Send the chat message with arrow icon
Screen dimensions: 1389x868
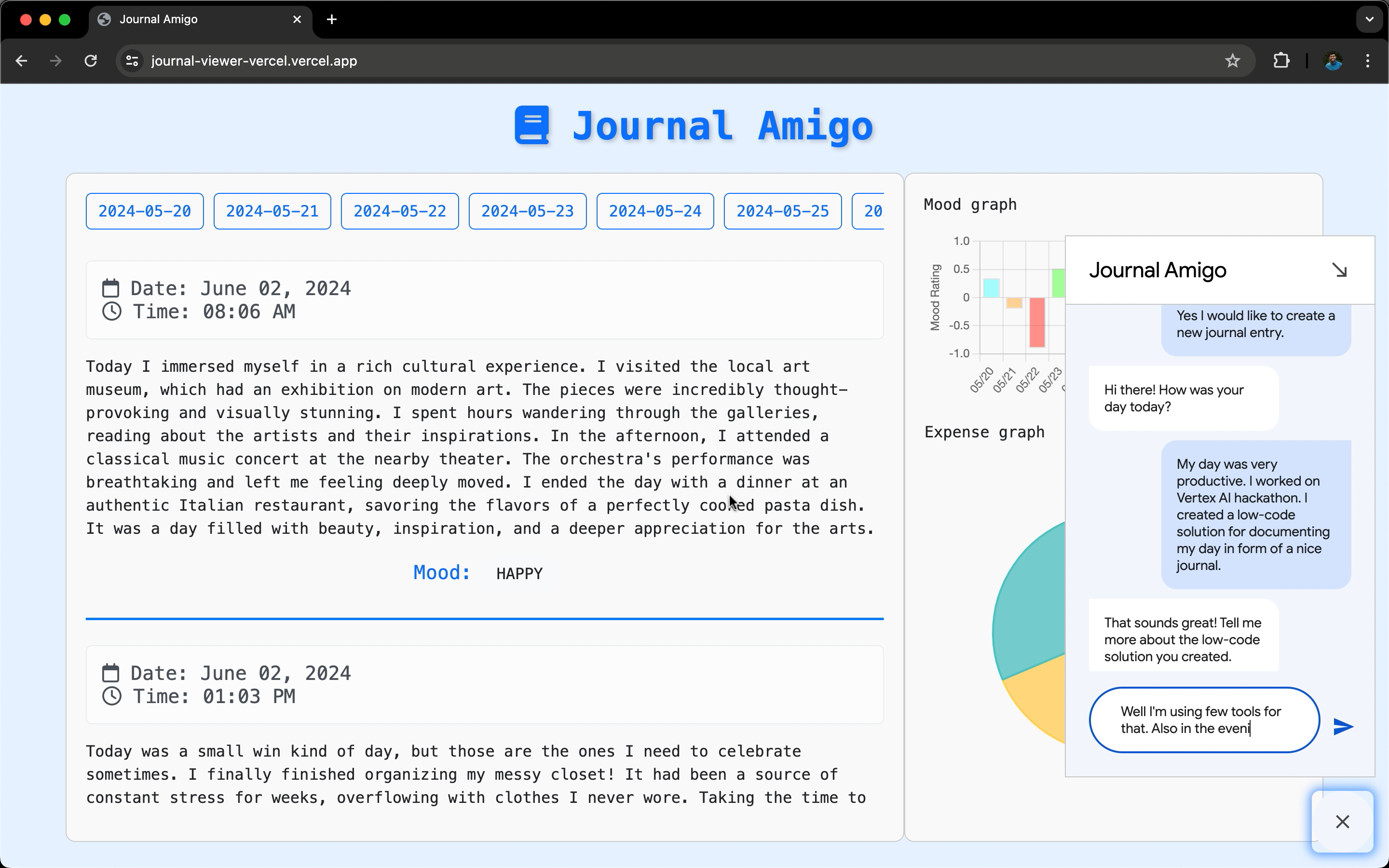tap(1343, 726)
